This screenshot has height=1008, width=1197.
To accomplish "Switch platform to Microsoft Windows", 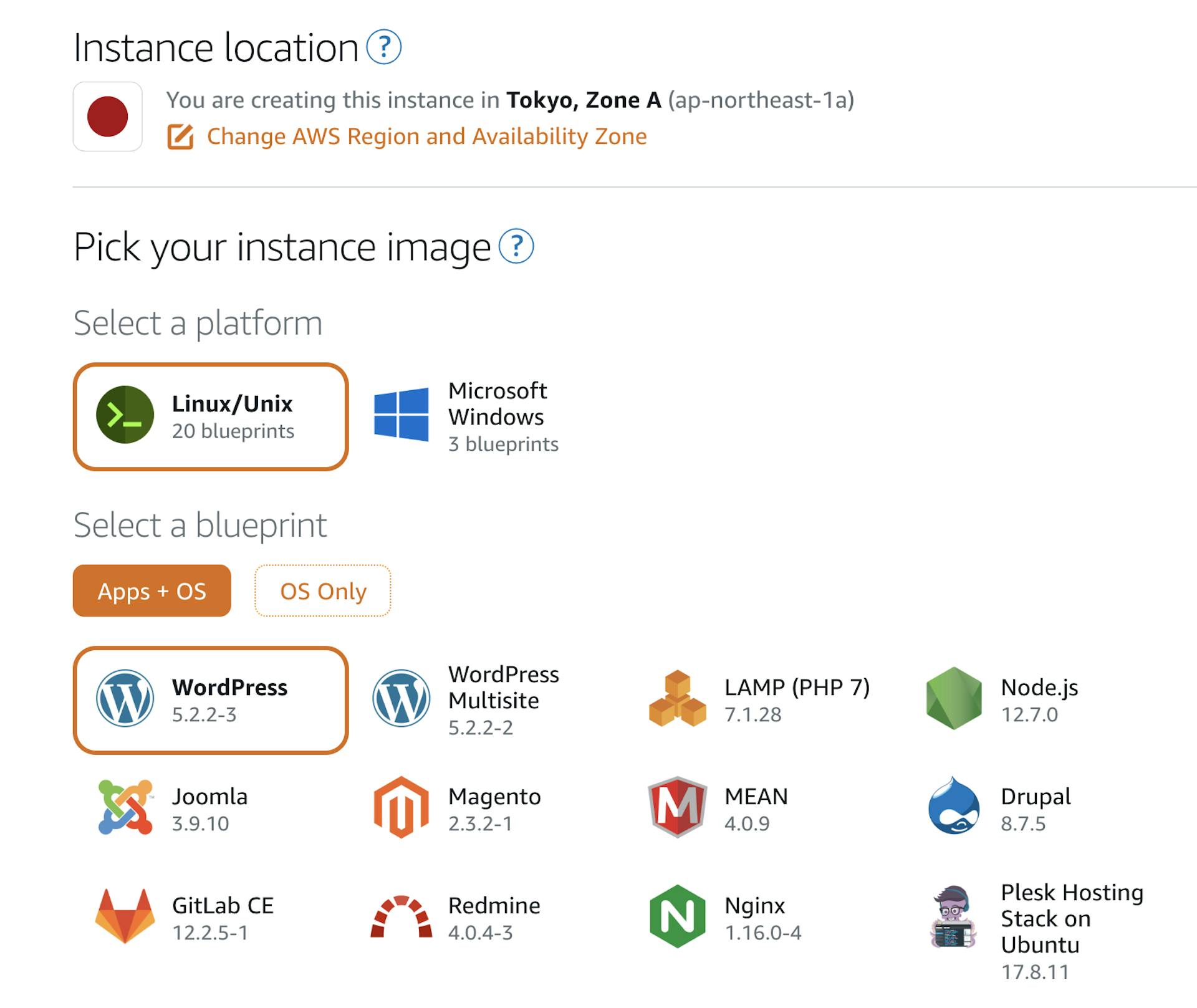I will 466,416.
